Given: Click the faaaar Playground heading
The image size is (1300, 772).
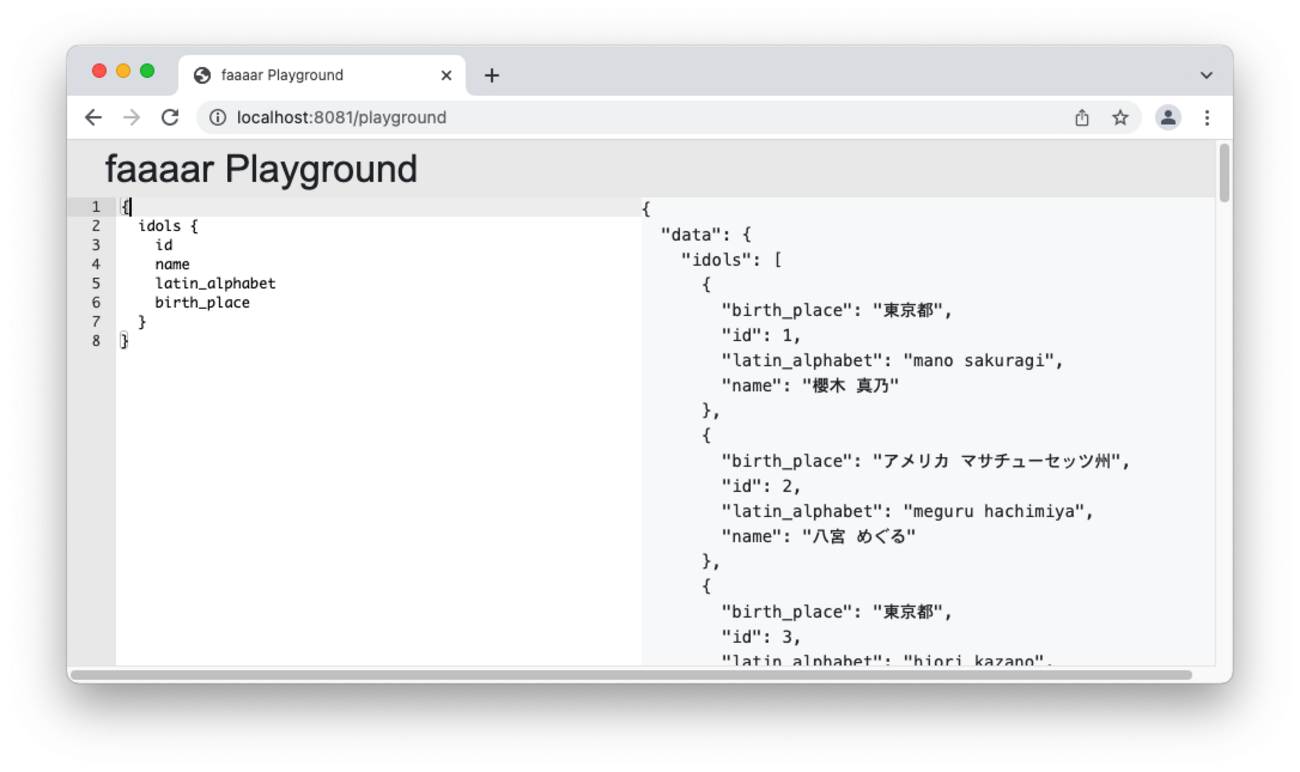Looking at the screenshot, I should (261, 169).
